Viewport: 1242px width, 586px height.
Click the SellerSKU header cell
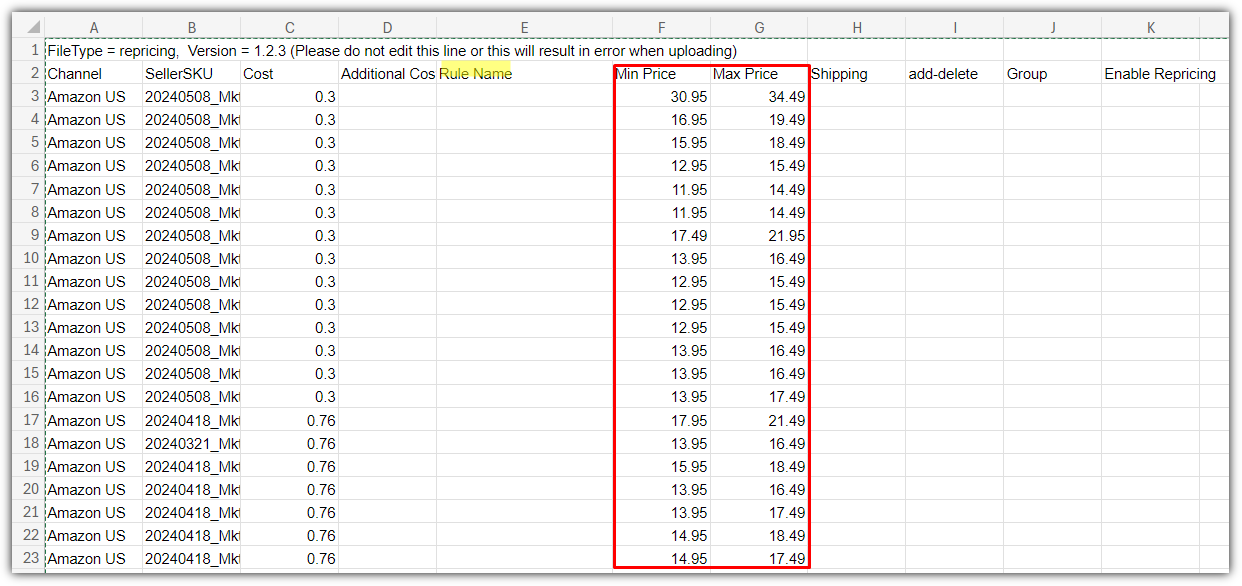tap(191, 73)
